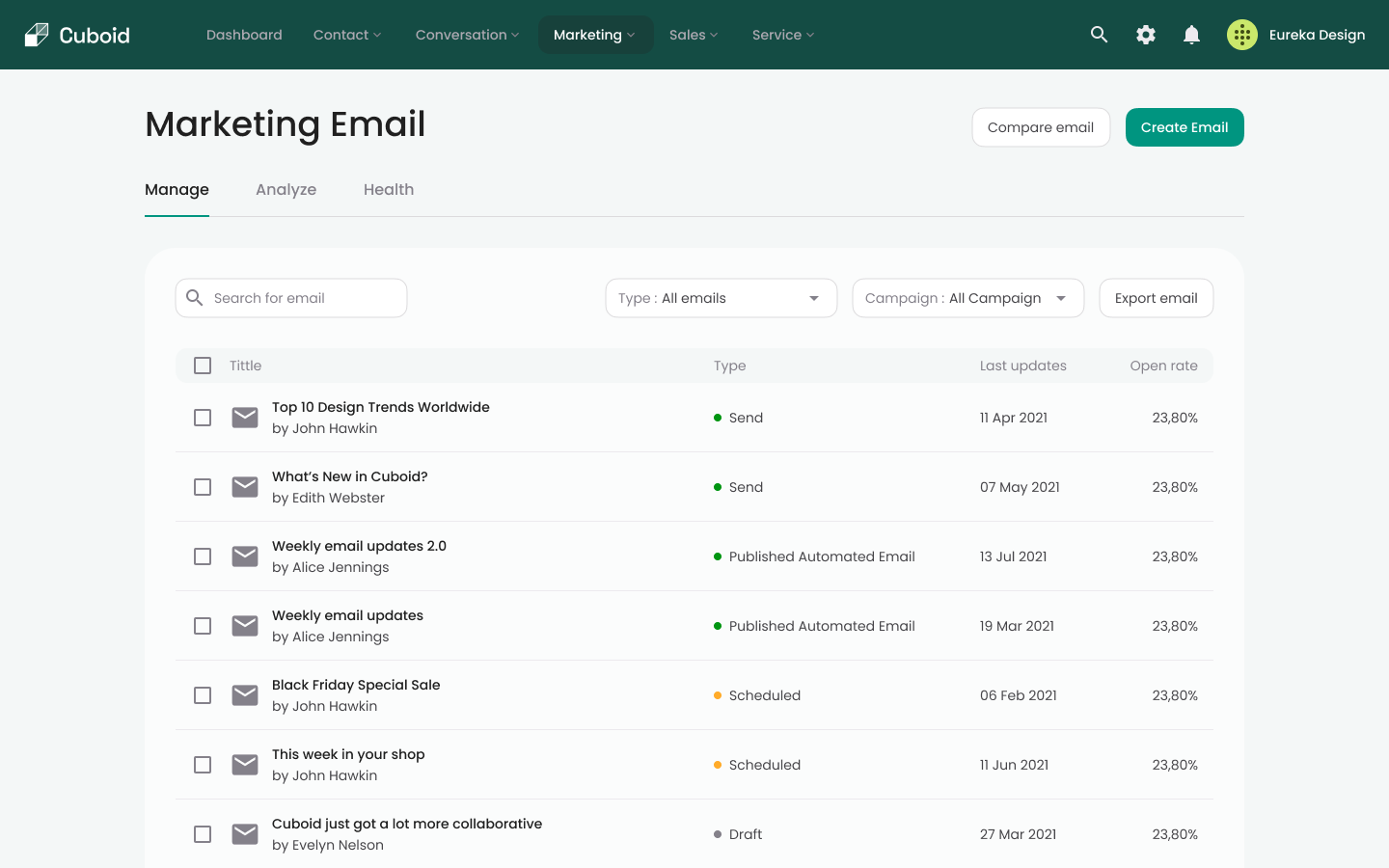Open the Type: All emails dropdown
Image resolution: width=1389 pixels, height=868 pixels.
(x=721, y=298)
